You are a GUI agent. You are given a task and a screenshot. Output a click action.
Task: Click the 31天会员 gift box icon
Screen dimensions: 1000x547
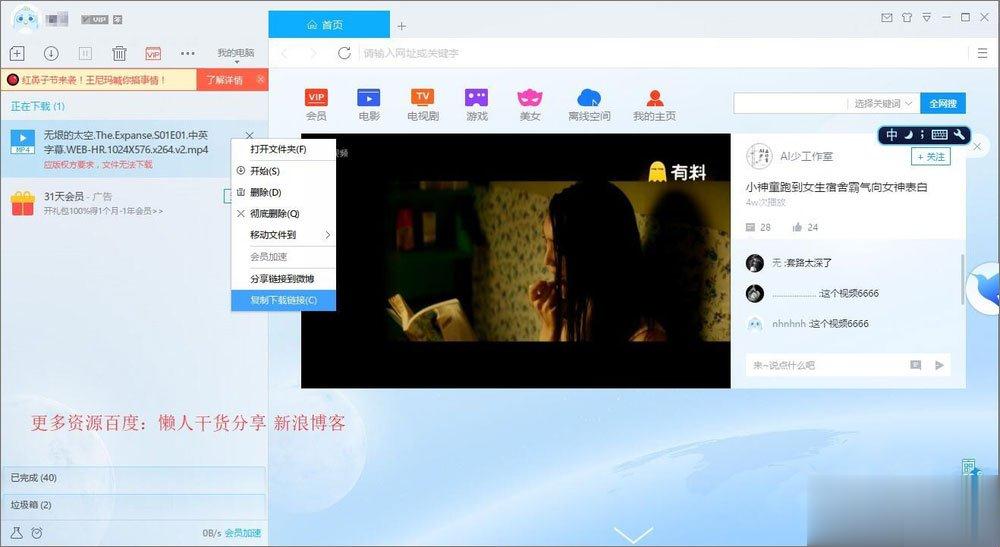click(23, 203)
